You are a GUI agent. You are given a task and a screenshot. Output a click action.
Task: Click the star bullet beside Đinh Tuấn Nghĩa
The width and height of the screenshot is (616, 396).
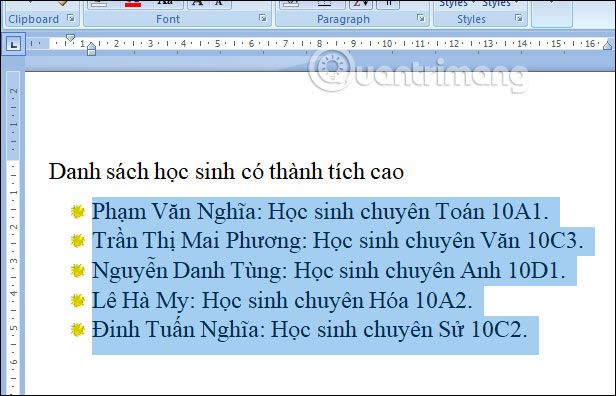[78, 330]
